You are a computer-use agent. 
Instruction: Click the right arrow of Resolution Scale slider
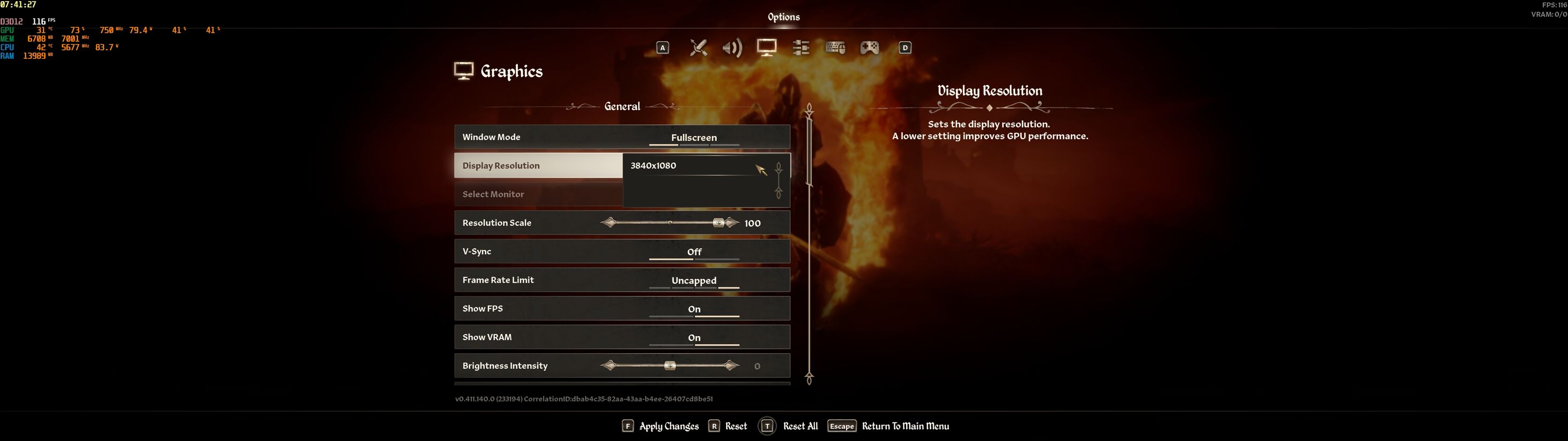pos(732,223)
